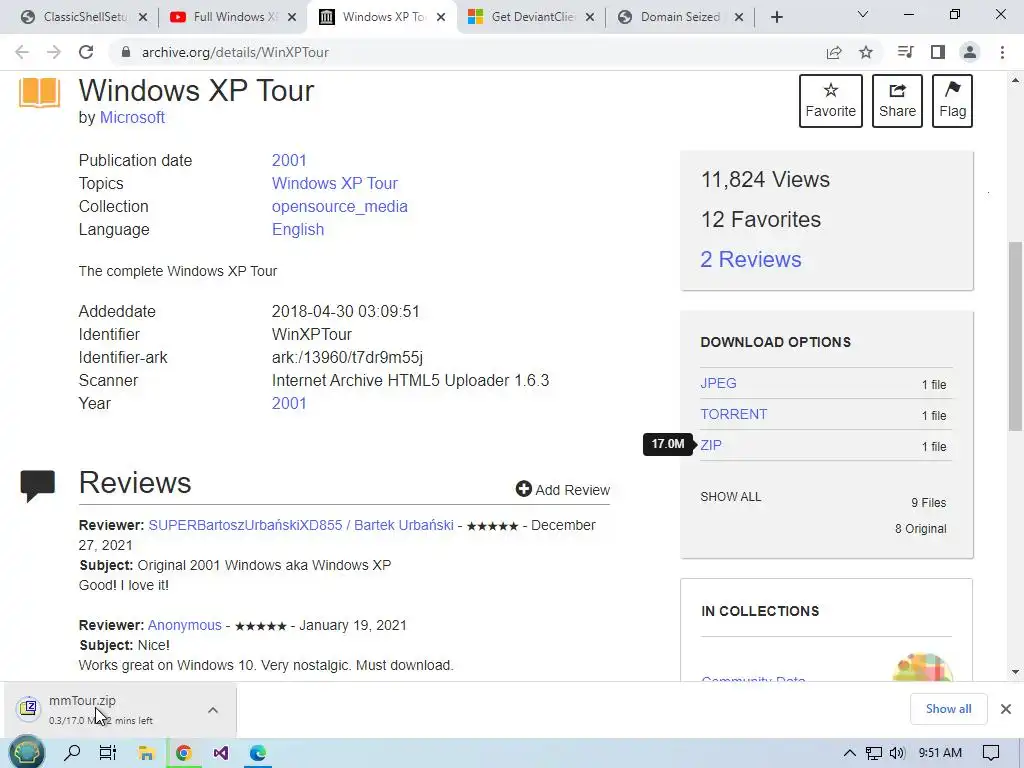Switch to the ClassicShellSetup tab

(84, 17)
